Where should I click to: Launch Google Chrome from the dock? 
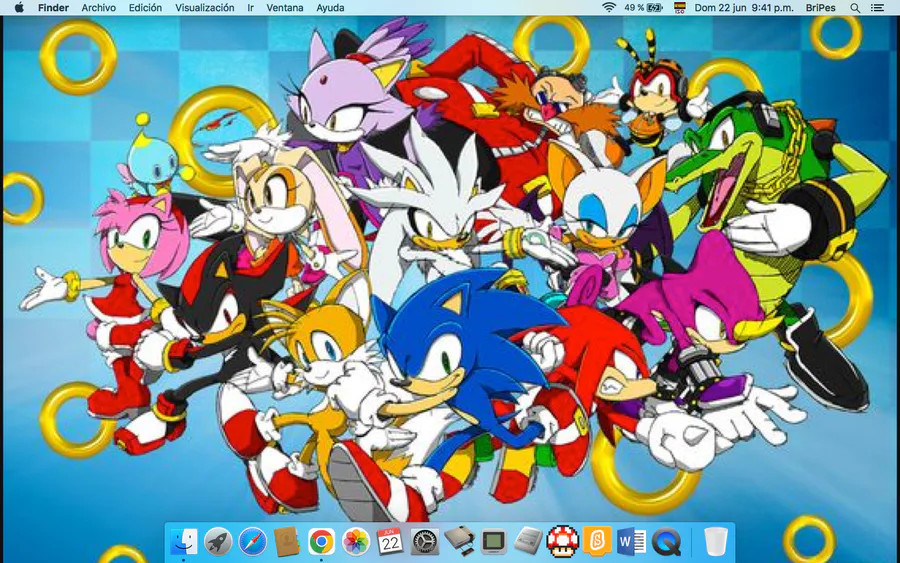321,541
